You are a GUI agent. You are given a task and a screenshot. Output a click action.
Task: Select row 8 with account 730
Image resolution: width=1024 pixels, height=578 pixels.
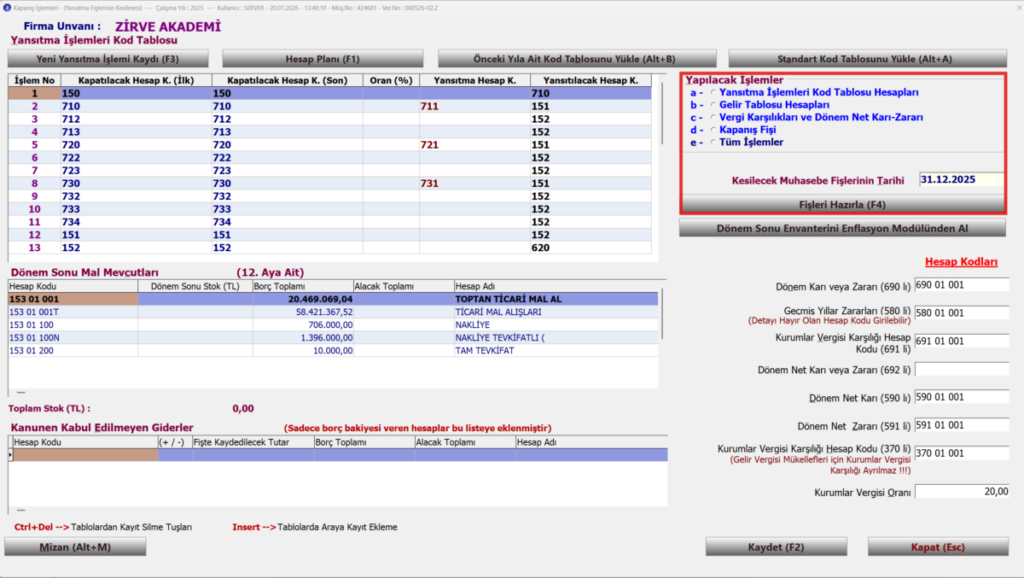[x=330, y=184]
